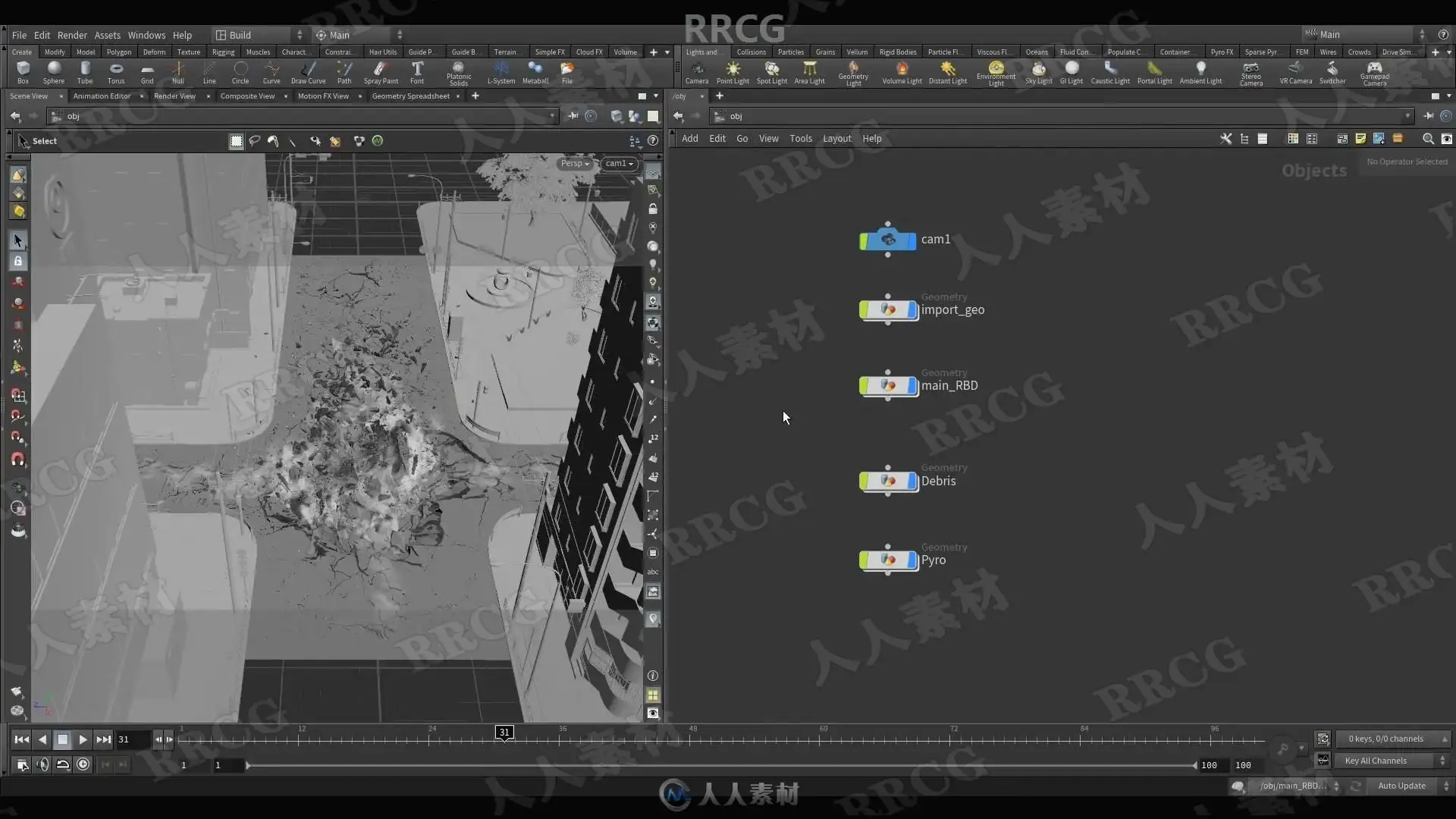Click the frame 31 timeline marker
1456x819 pixels.
tap(504, 733)
